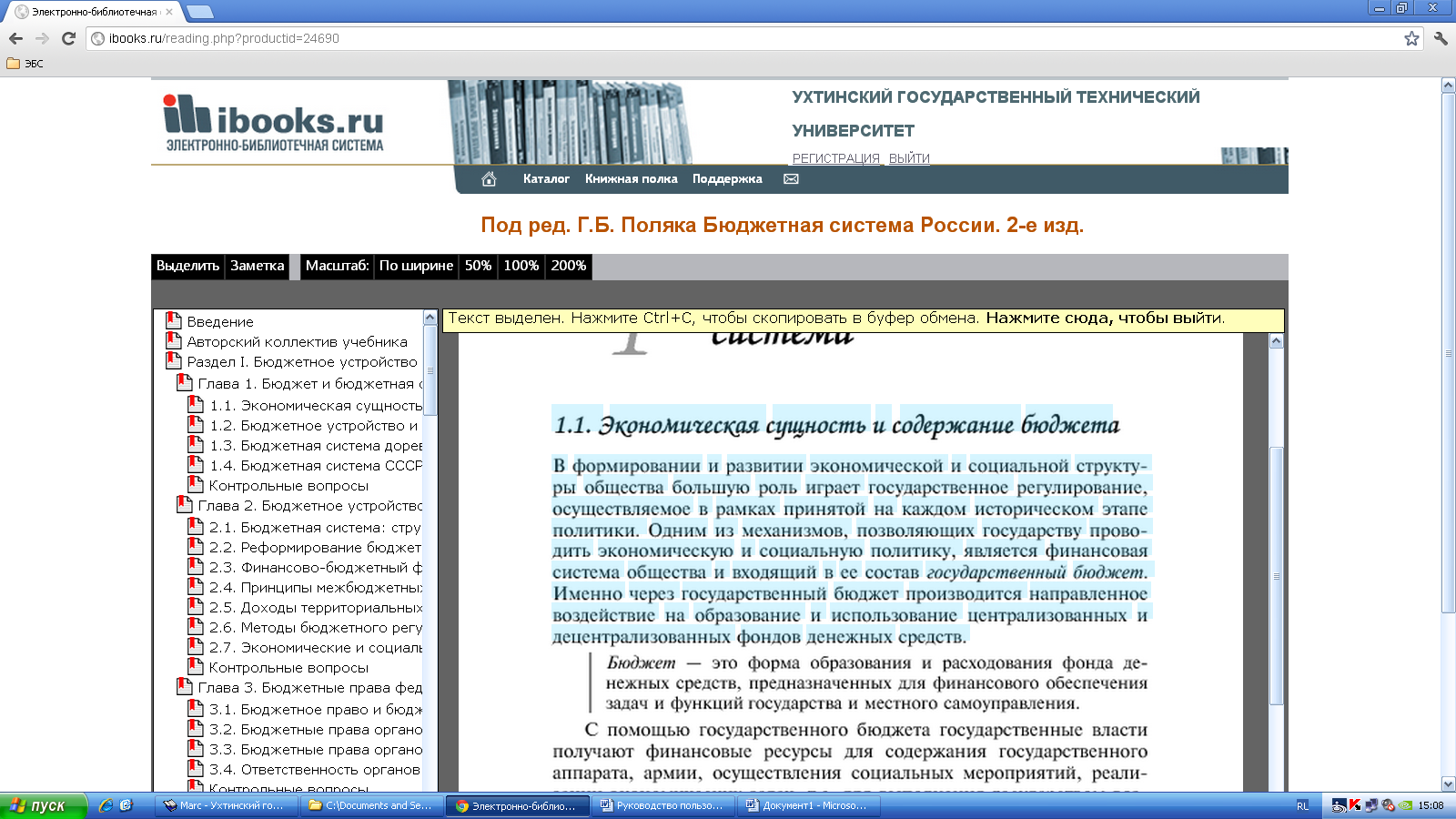The image size is (1456, 819).
Task: Click the PDF icon beside section 1.1
Action: click(196, 404)
